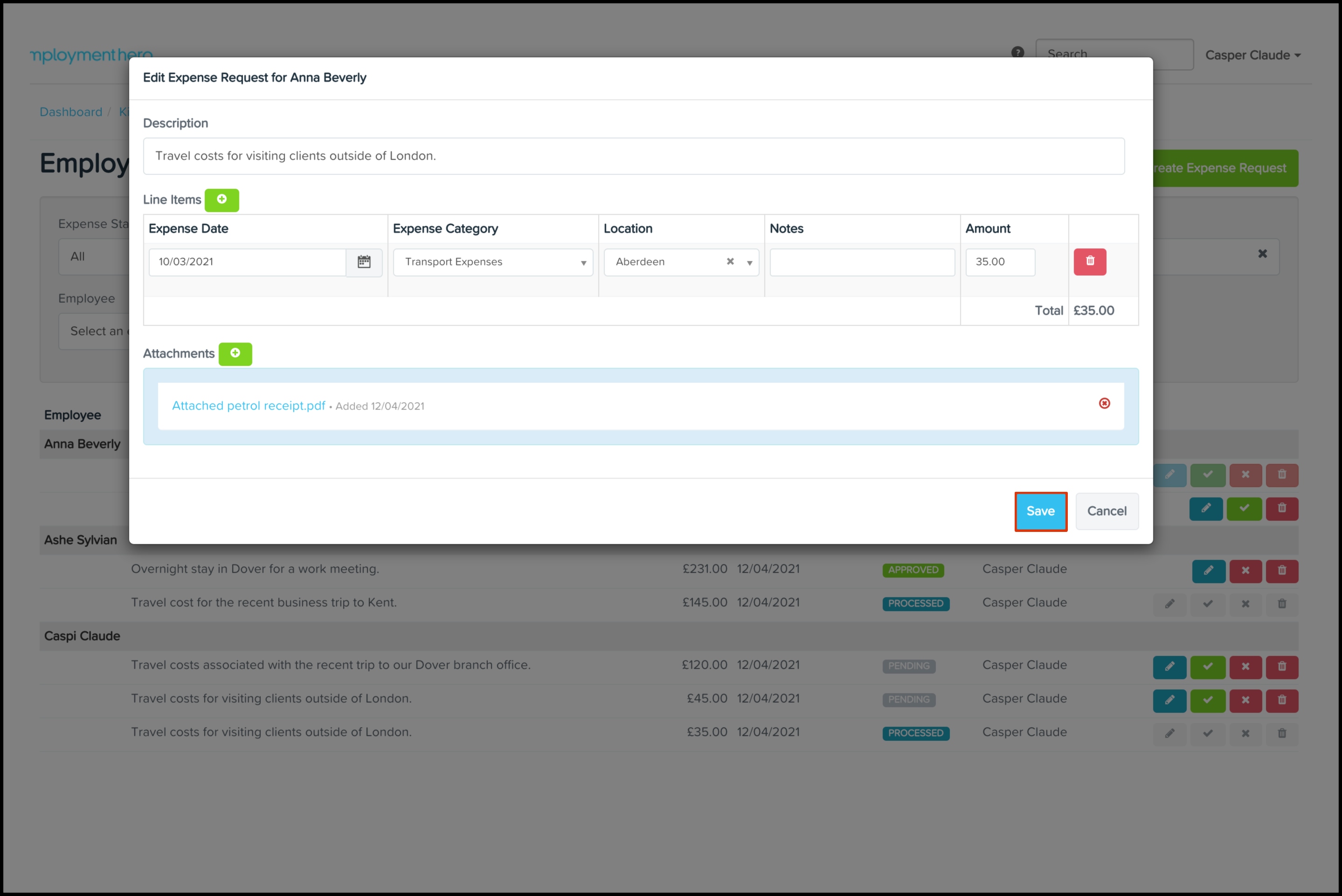
Task: Clear the Aberdeen location selection
Action: pos(730,262)
